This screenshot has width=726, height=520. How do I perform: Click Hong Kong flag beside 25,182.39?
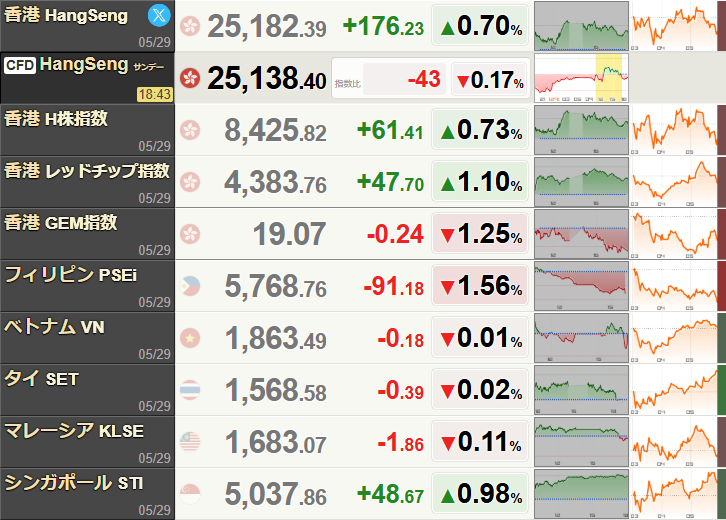click(x=190, y=26)
